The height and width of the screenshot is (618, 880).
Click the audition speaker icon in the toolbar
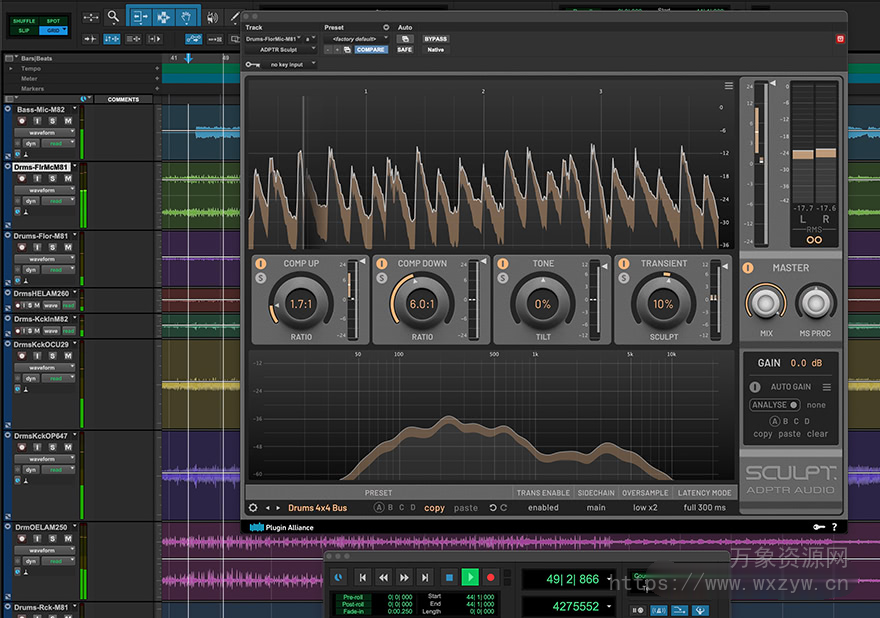coord(212,17)
